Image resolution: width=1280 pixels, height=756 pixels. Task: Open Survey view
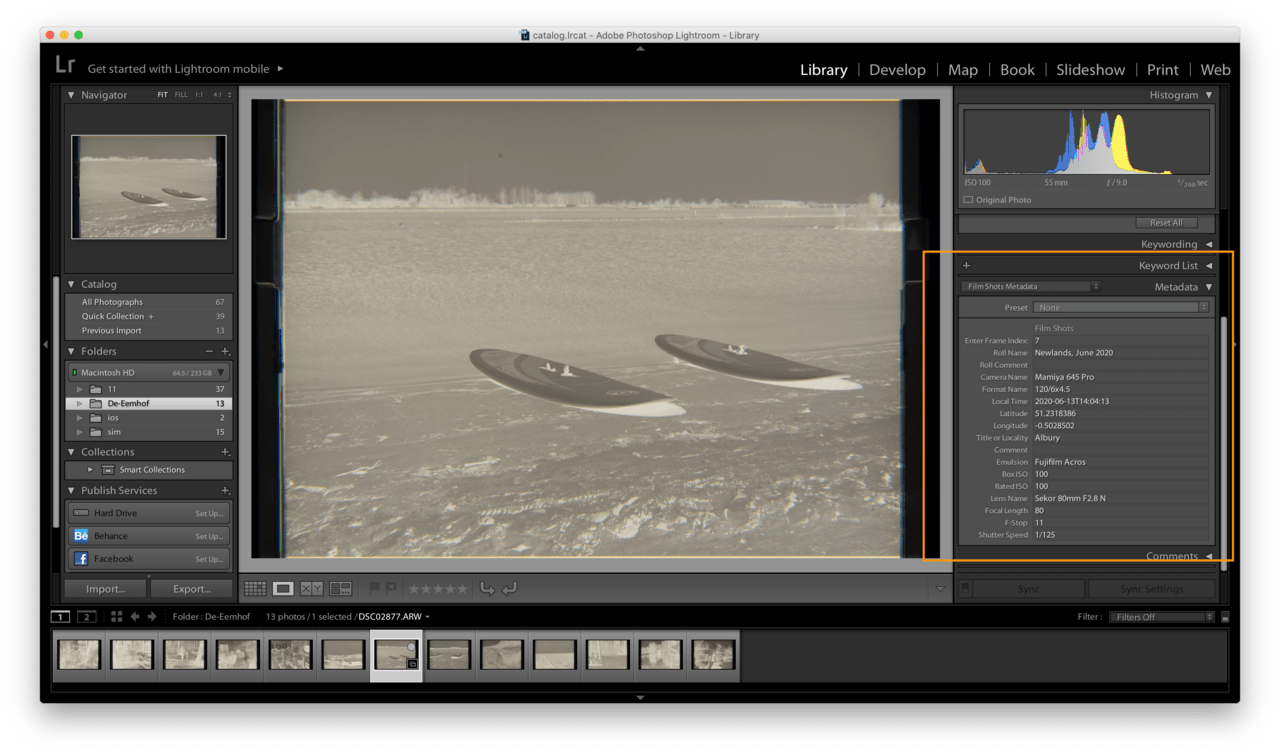tap(341, 589)
